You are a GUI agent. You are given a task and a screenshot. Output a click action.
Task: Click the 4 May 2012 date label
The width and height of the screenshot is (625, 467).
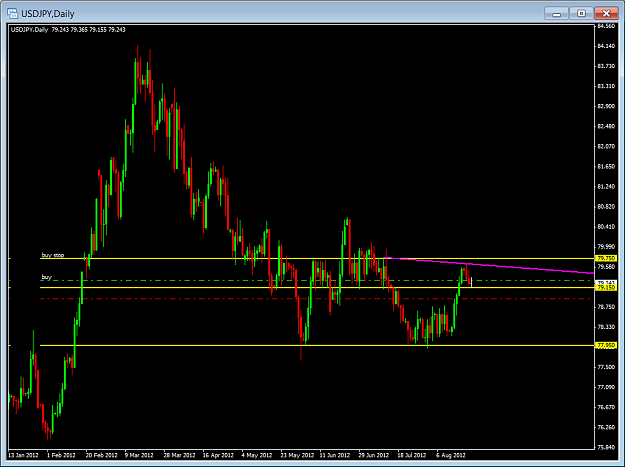pos(256,455)
